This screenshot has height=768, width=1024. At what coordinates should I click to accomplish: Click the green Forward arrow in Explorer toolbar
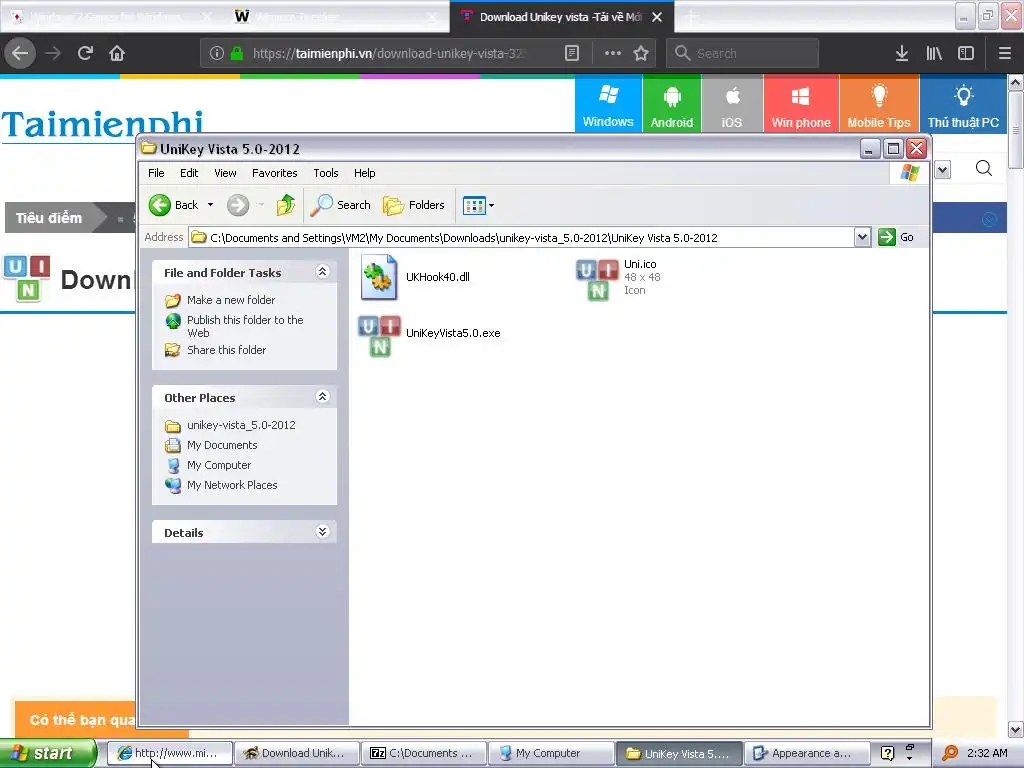tap(238, 205)
